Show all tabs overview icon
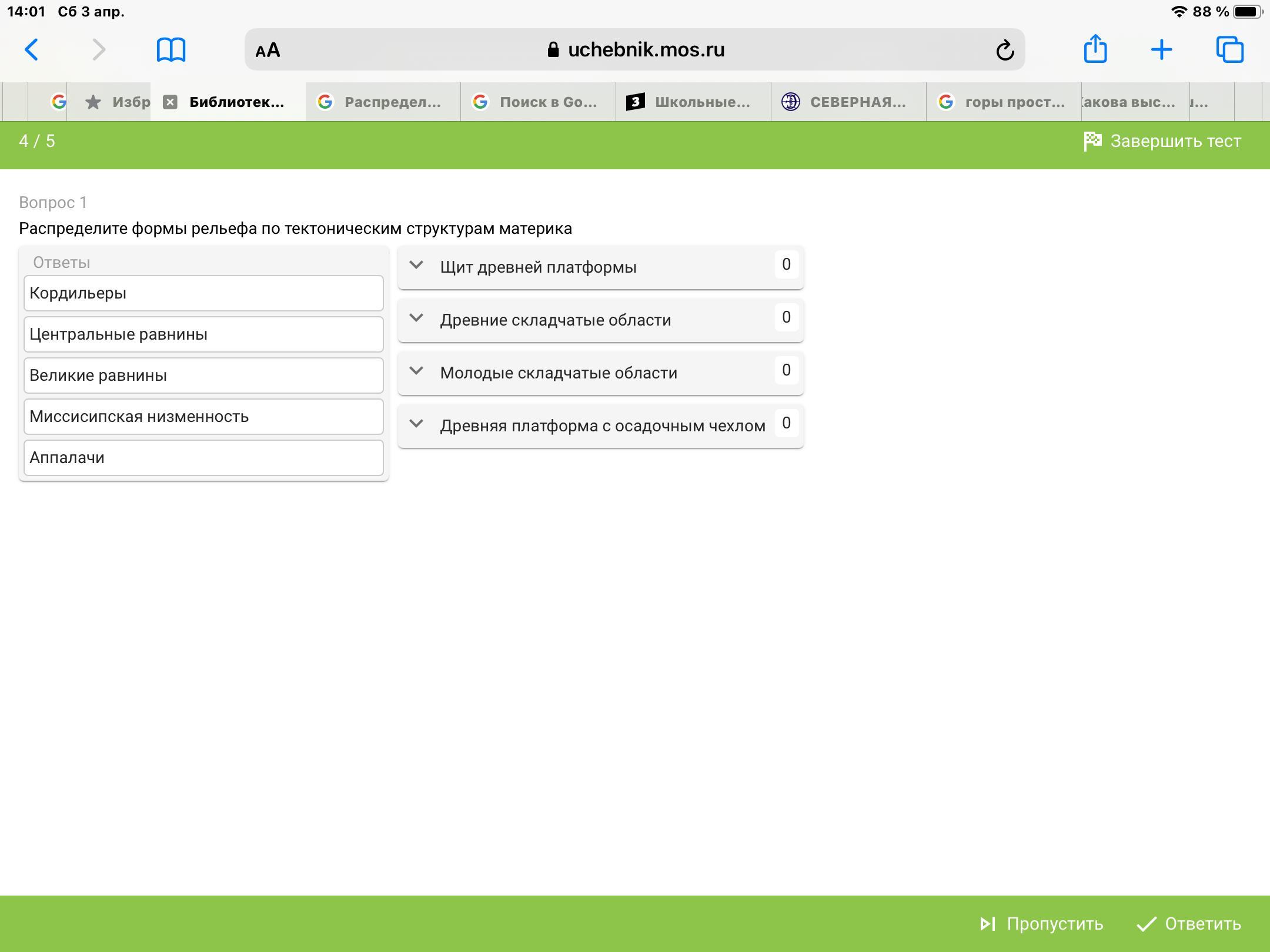The image size is (1270, 952). pyautogui.click(x=1229, y=49)
